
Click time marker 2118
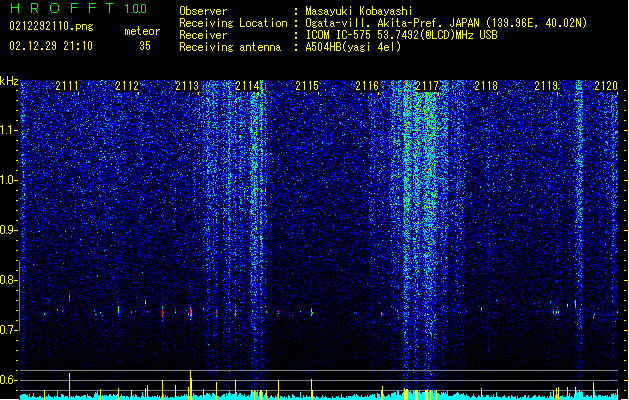pyautogui.click(x=486, y=85)
